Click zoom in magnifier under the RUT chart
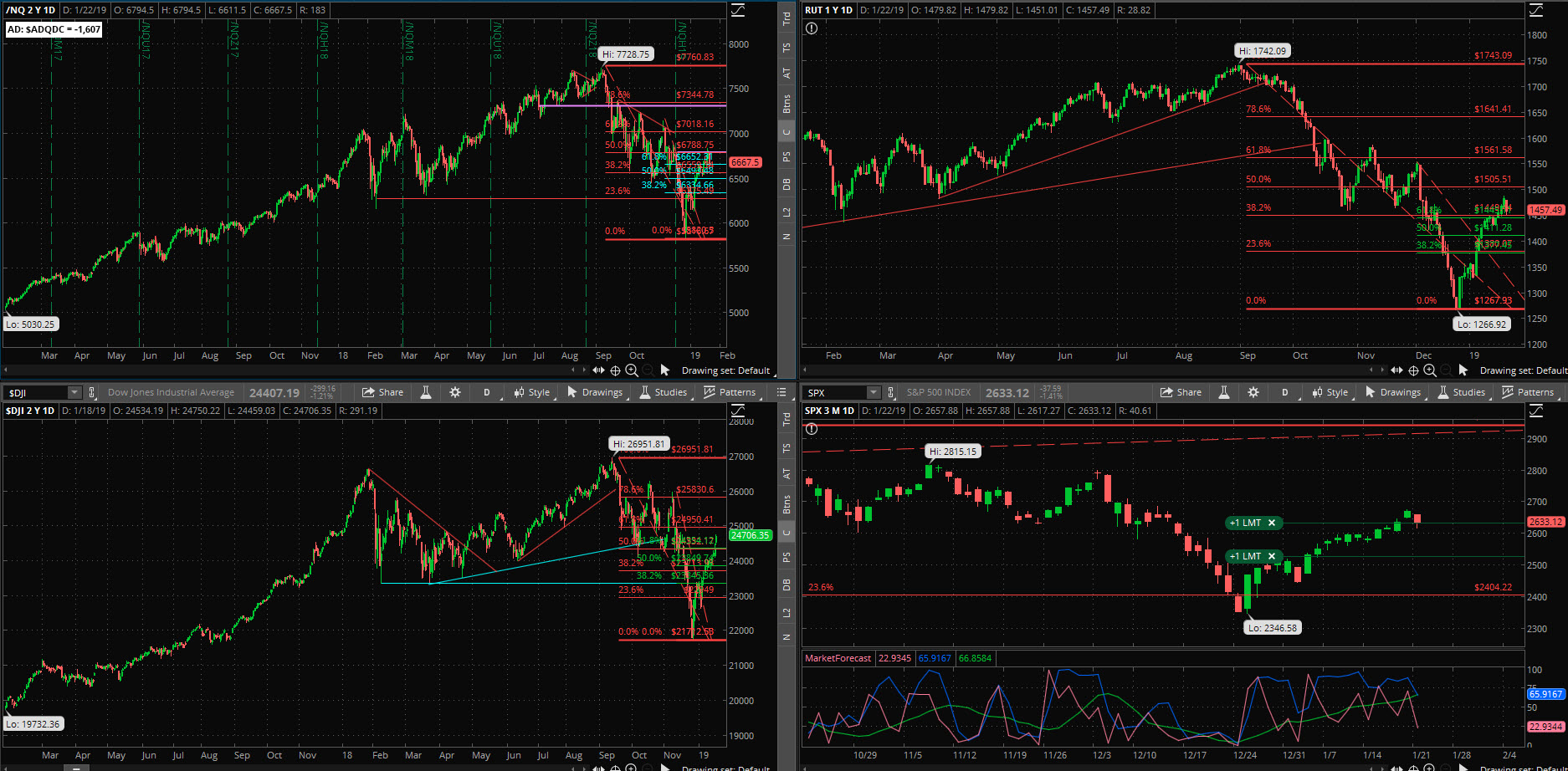Screen dimensions: 1568x771 click(1430, 370)
